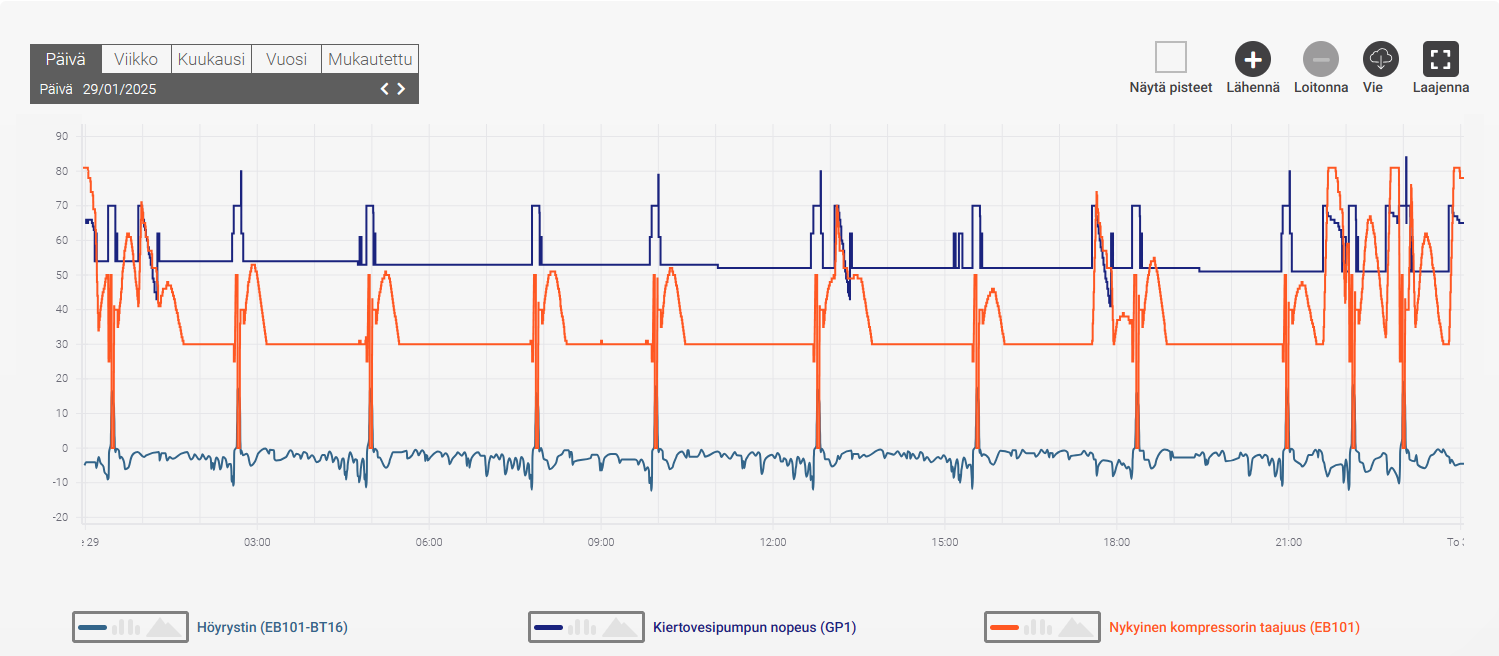Toggle Nykyinen kompressorin taajuus (EB101) series label
The width and height of the screenshot is (1499, 656).
(x=1234, y=627)
